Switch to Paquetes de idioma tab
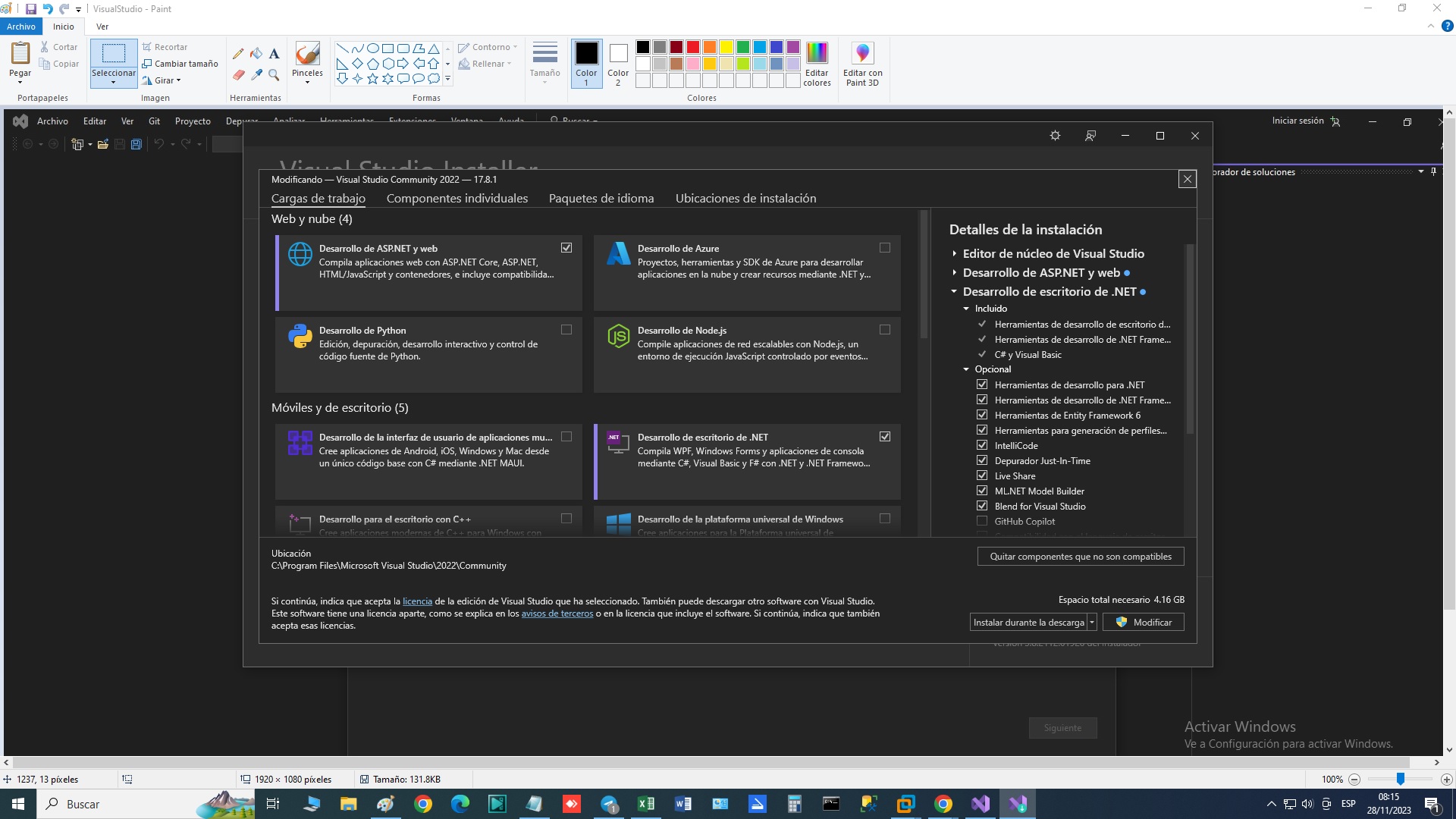The height and width of the screenshot is (819, 1456). (601, 199)
